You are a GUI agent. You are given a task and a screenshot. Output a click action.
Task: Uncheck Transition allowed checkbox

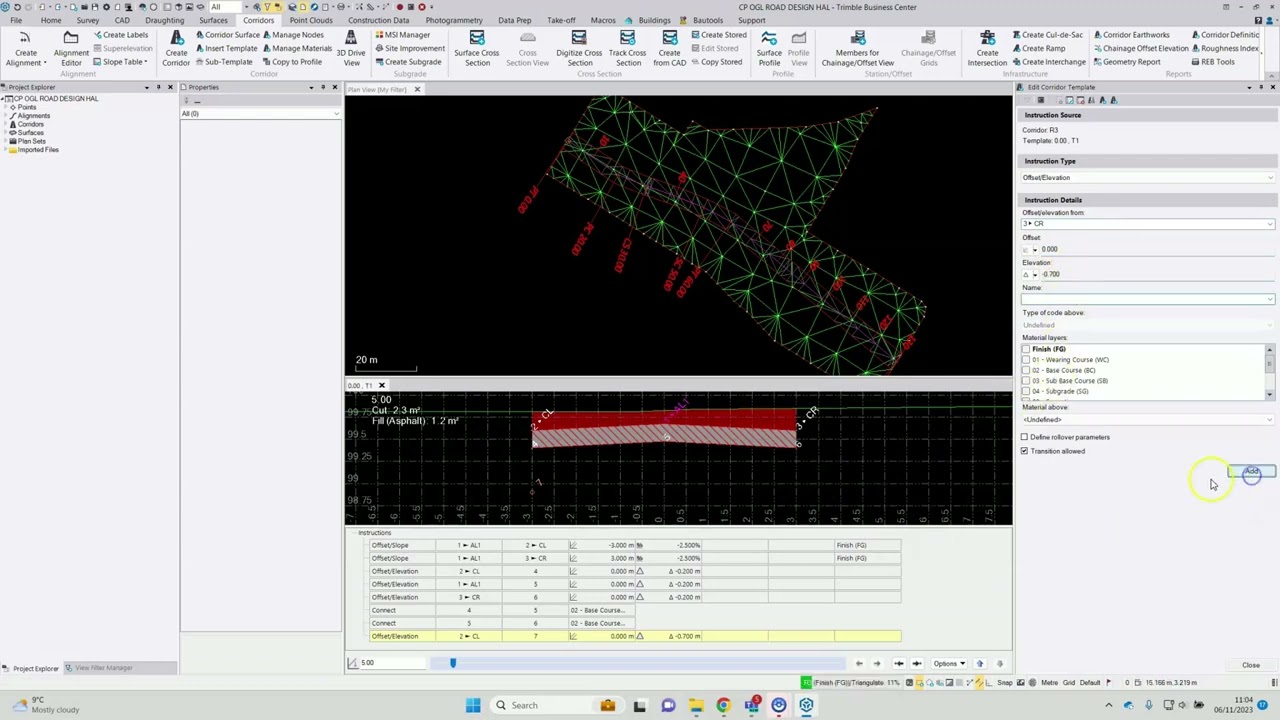(x=1025, y=451)
